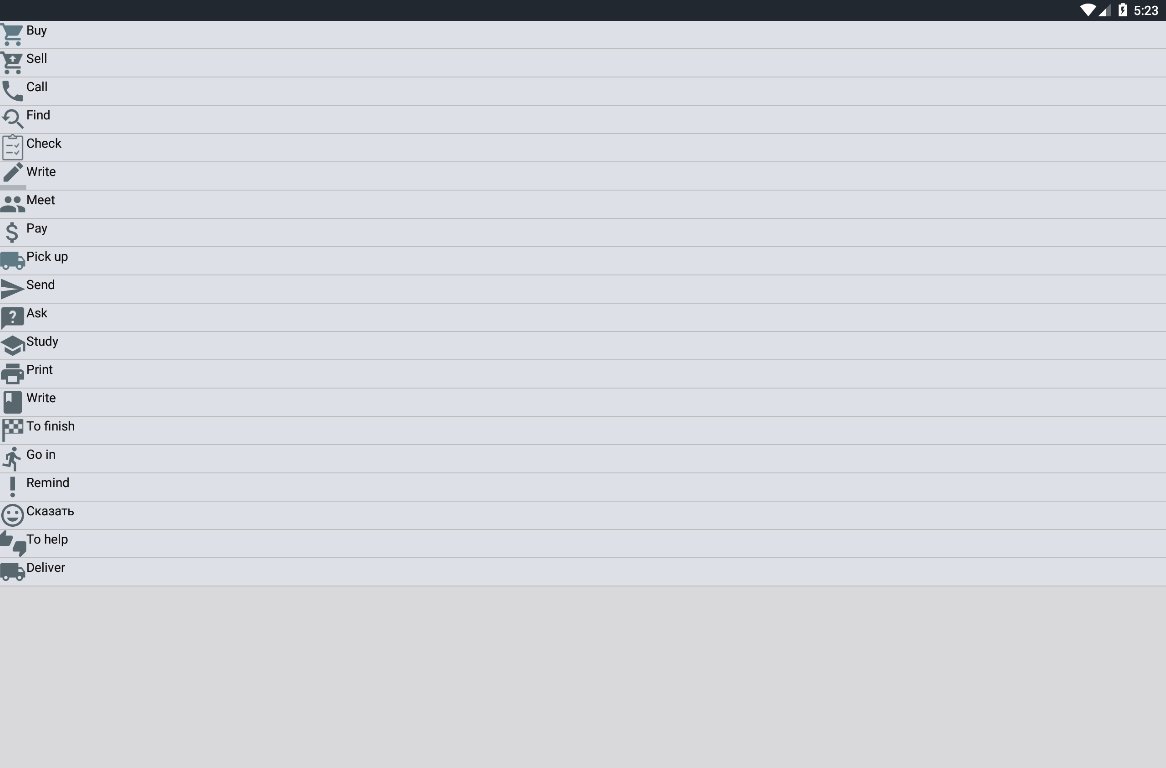Tap the printer Print icon
Viewport: 1166px width, 768px height.
pos(12,374)
